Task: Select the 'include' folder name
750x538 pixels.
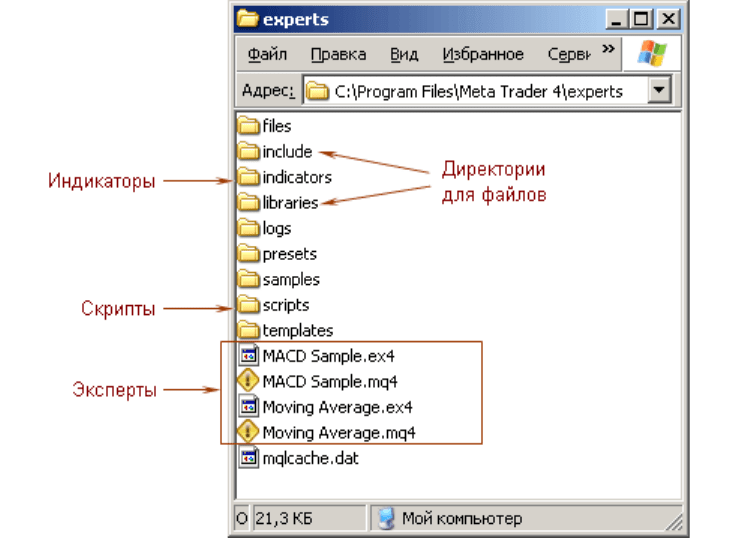Action: tap(287, 152)
